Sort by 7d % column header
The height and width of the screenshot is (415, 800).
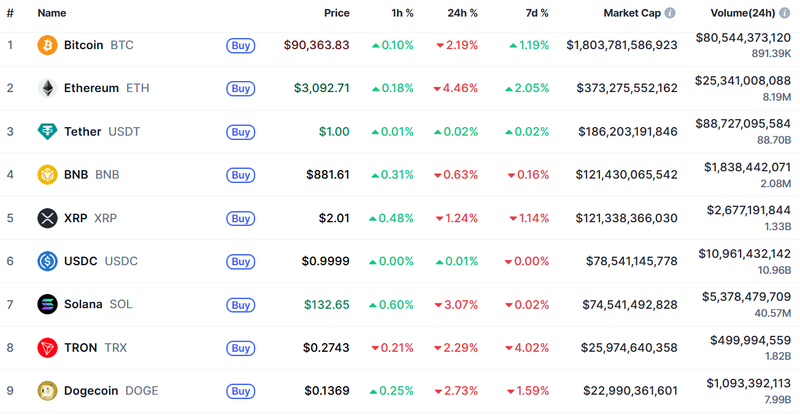coord(537,13)
